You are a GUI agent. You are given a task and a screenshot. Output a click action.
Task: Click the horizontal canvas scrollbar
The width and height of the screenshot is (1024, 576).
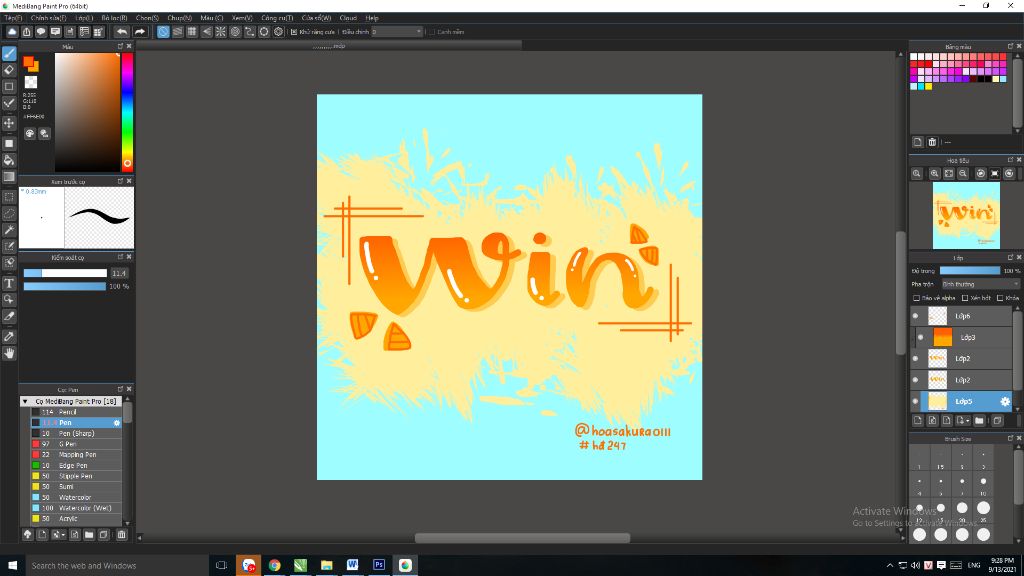[x=522, y=538]
